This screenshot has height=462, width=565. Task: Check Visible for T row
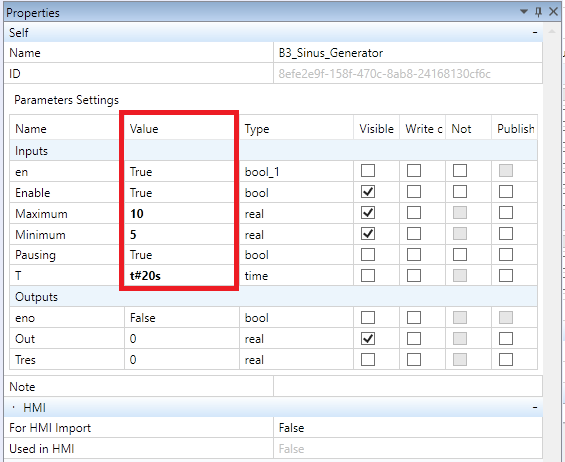tap(368, 275)
